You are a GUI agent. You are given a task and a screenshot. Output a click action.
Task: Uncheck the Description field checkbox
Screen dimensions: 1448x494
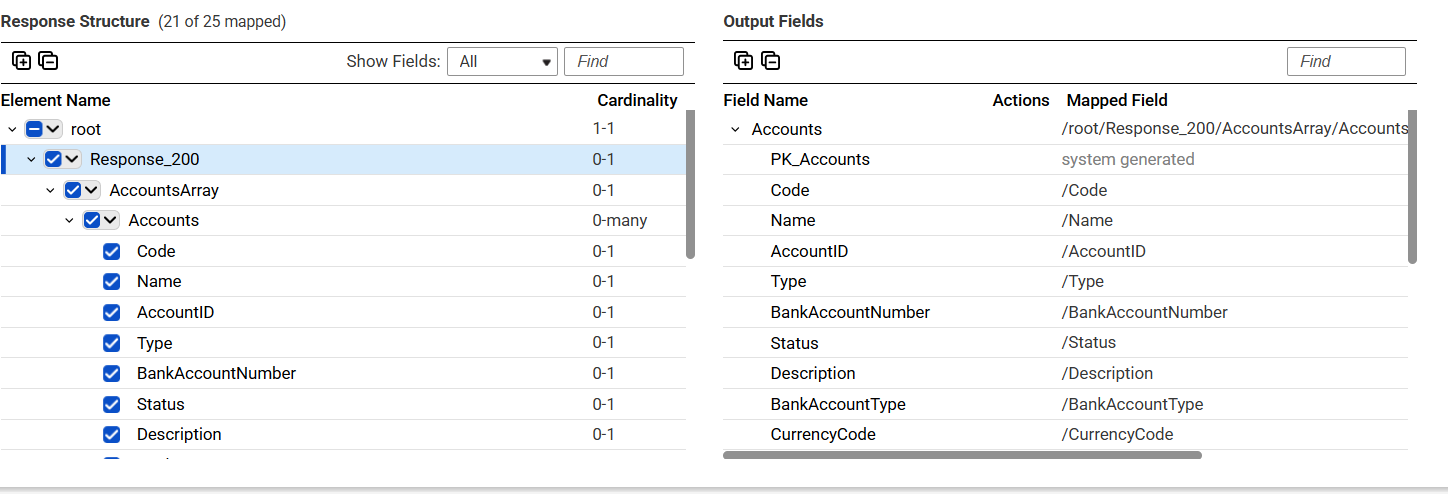point(112,434)
